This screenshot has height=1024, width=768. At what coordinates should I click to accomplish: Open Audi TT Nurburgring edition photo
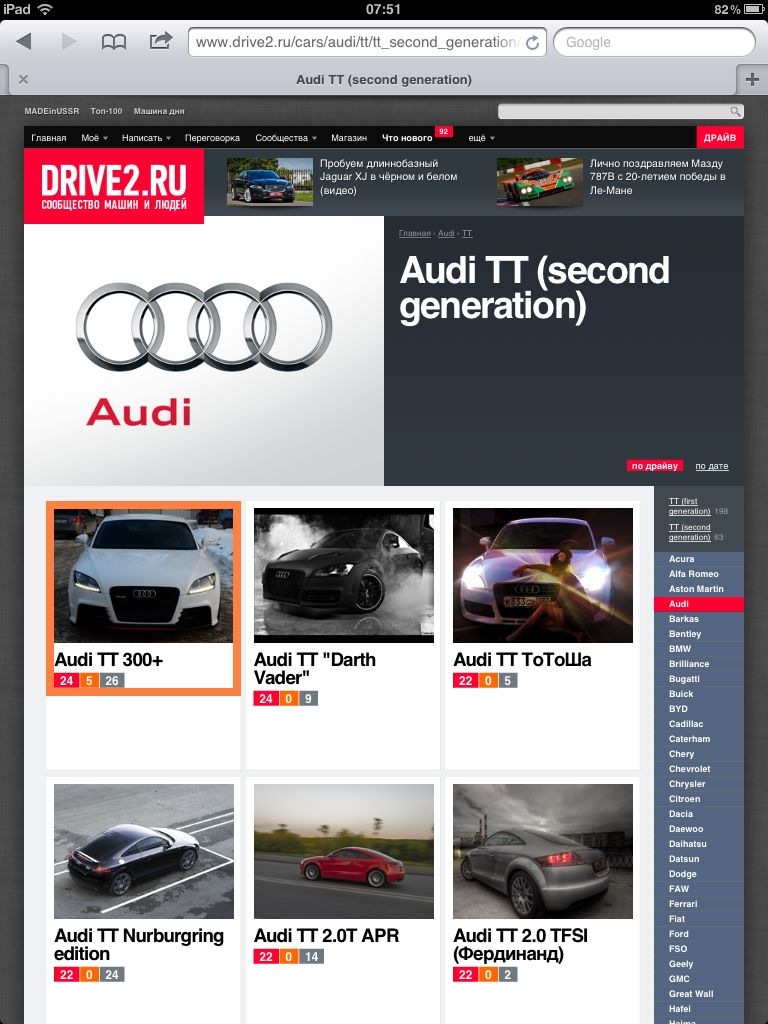point(144,852)
